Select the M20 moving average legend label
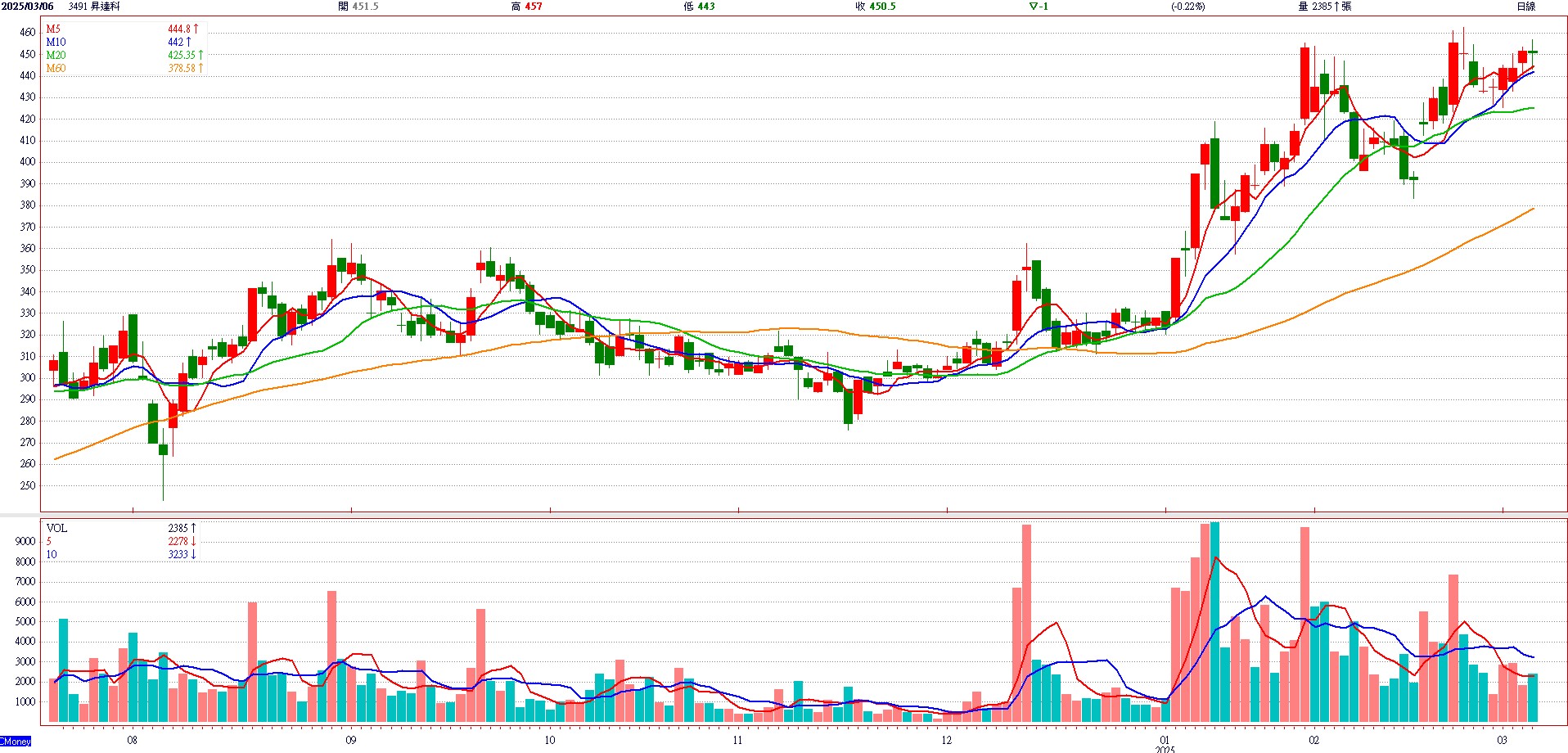 click(x=56, y=55)
